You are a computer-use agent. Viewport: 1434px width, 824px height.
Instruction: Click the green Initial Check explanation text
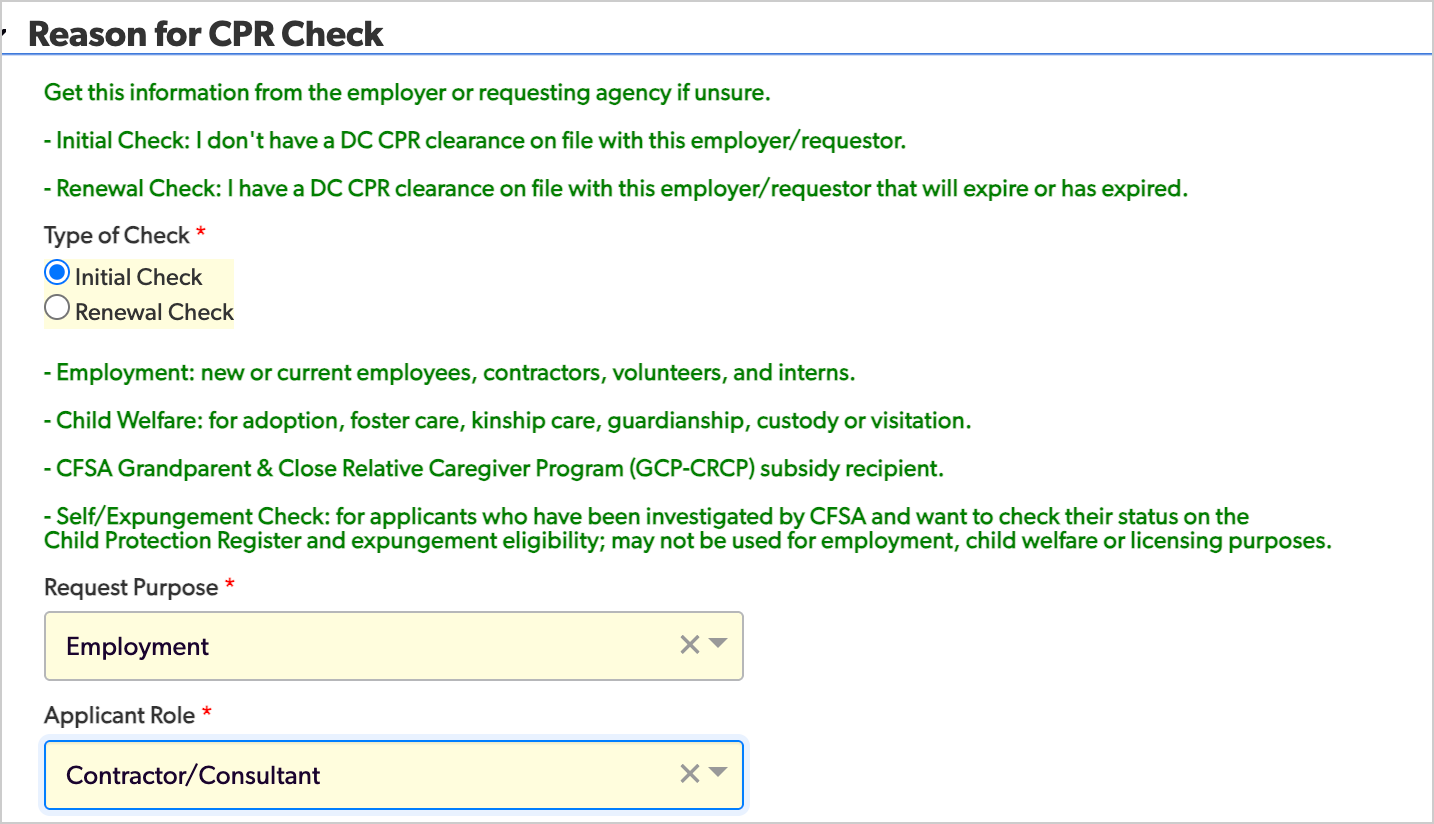475,141
